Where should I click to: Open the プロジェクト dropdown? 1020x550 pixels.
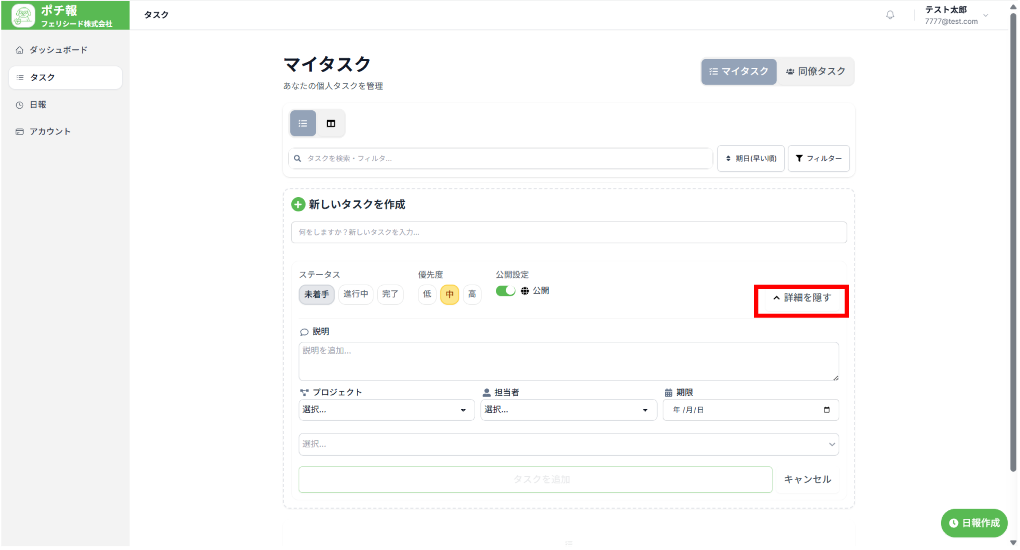coord(386,410)
